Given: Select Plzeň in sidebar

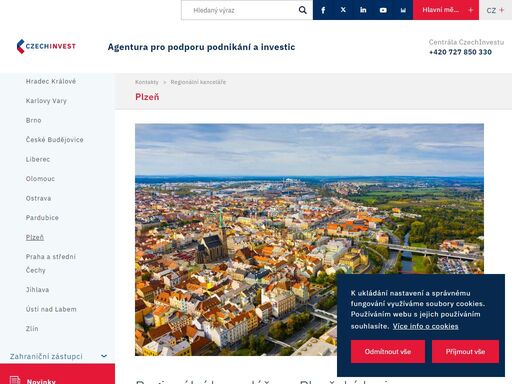Looking at the screenshot, I should (35, 237).
